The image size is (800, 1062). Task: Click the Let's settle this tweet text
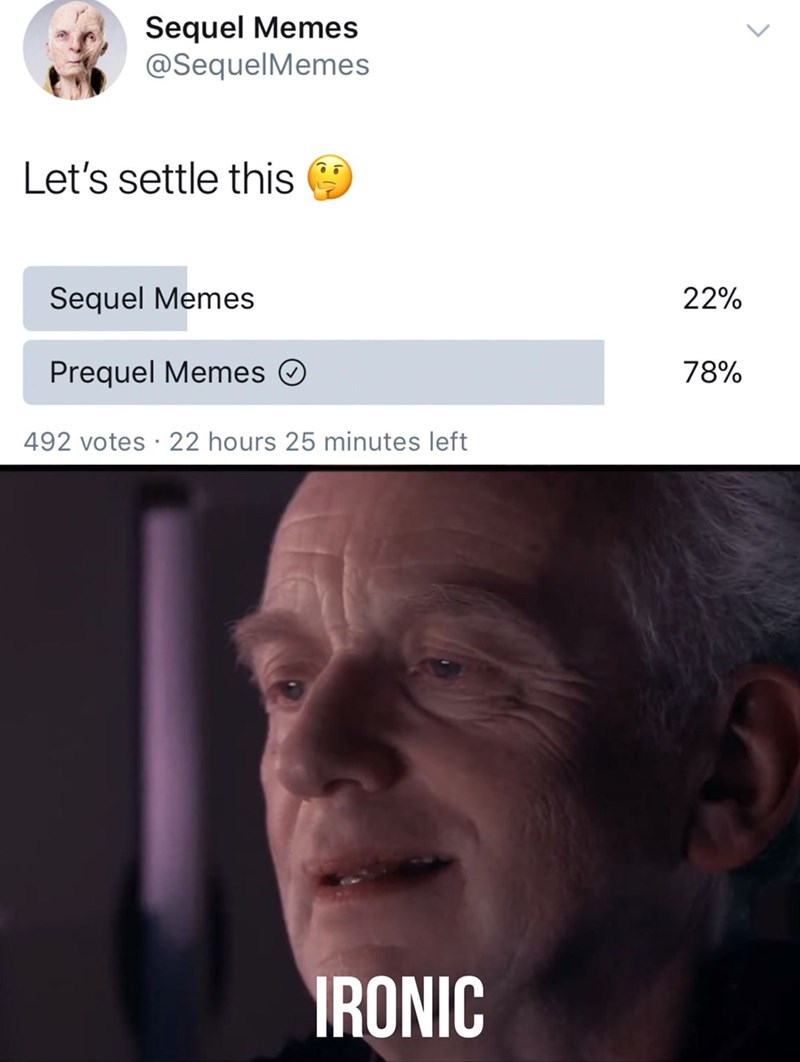coord(159,179)
